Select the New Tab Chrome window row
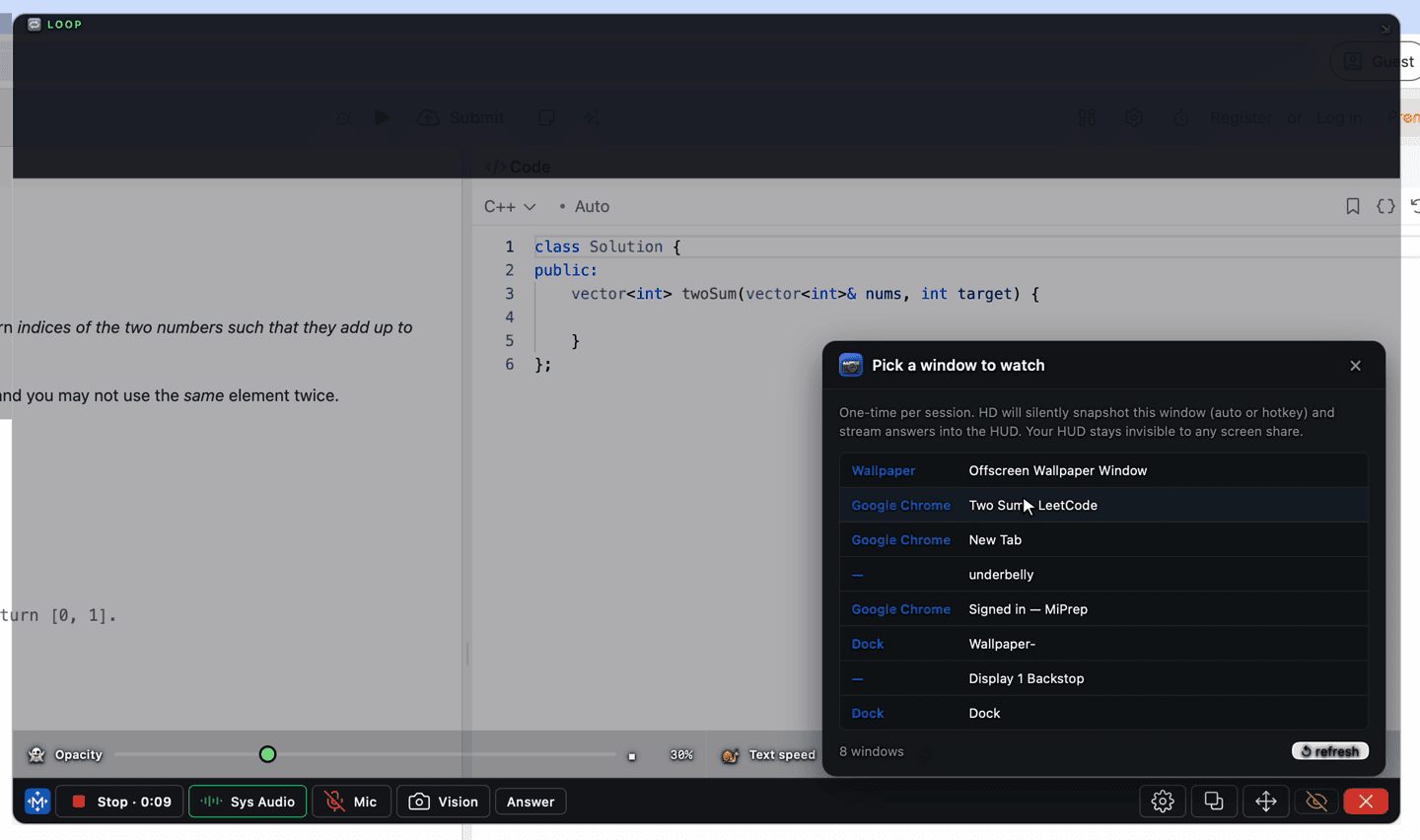 (1103, 539)
